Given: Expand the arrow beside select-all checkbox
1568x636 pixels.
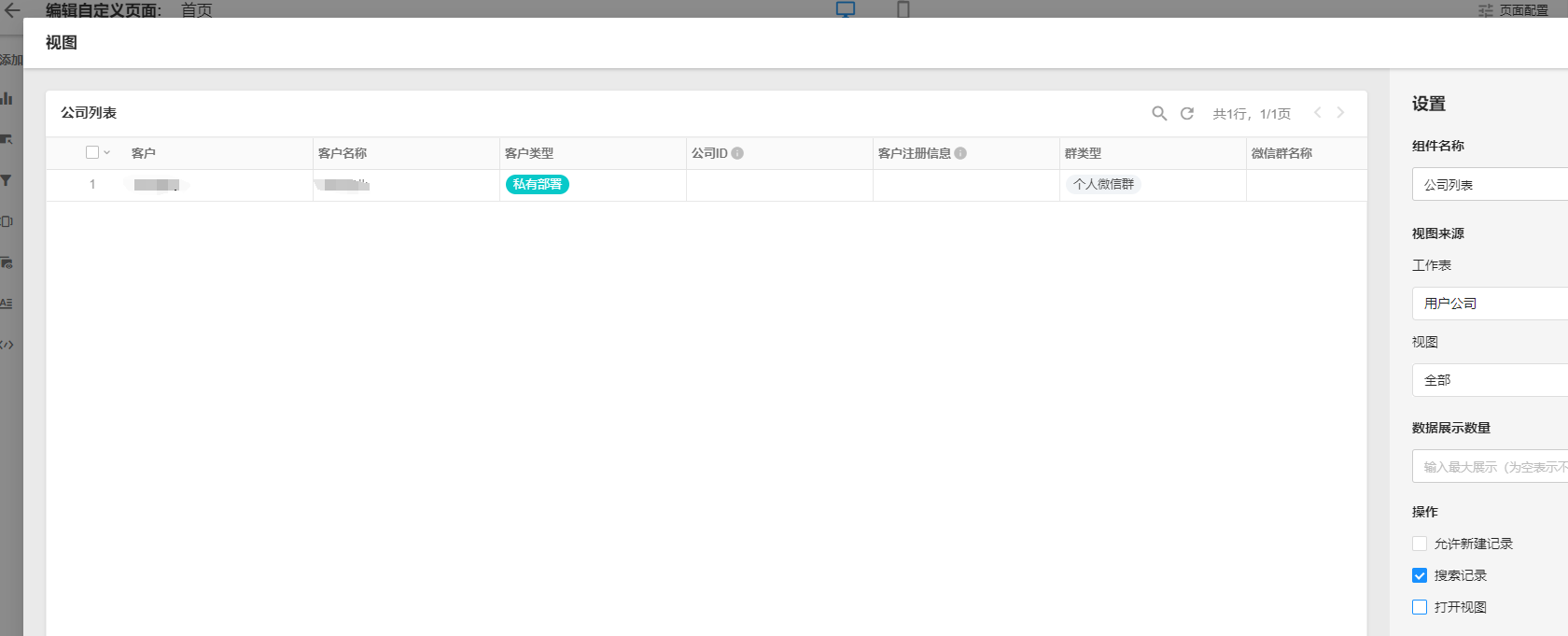Looking at the screenshot, I should pos(107,152).
